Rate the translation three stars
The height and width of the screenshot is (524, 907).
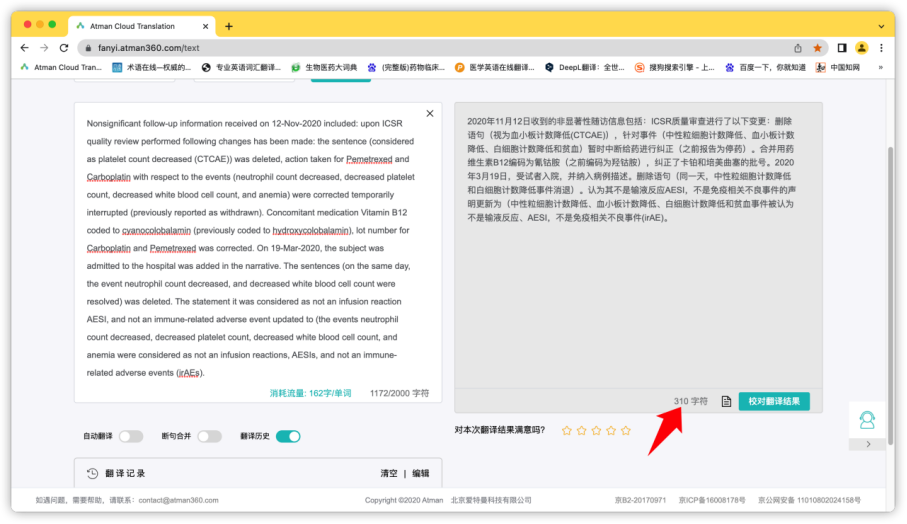pyautogui.click(x=596, y=430)
